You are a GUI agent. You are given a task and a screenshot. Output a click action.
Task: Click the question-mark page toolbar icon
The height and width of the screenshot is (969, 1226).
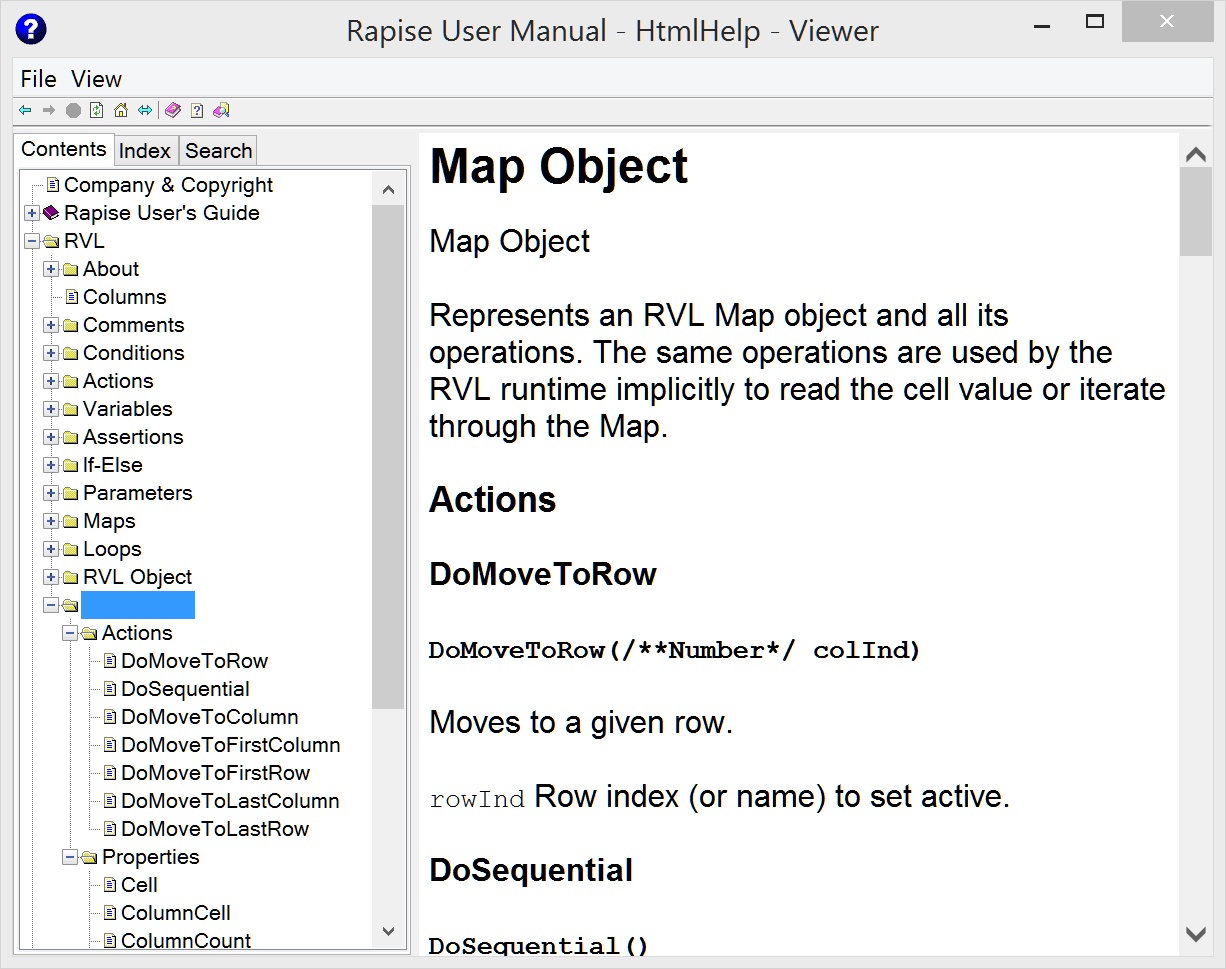coord(197,110)
